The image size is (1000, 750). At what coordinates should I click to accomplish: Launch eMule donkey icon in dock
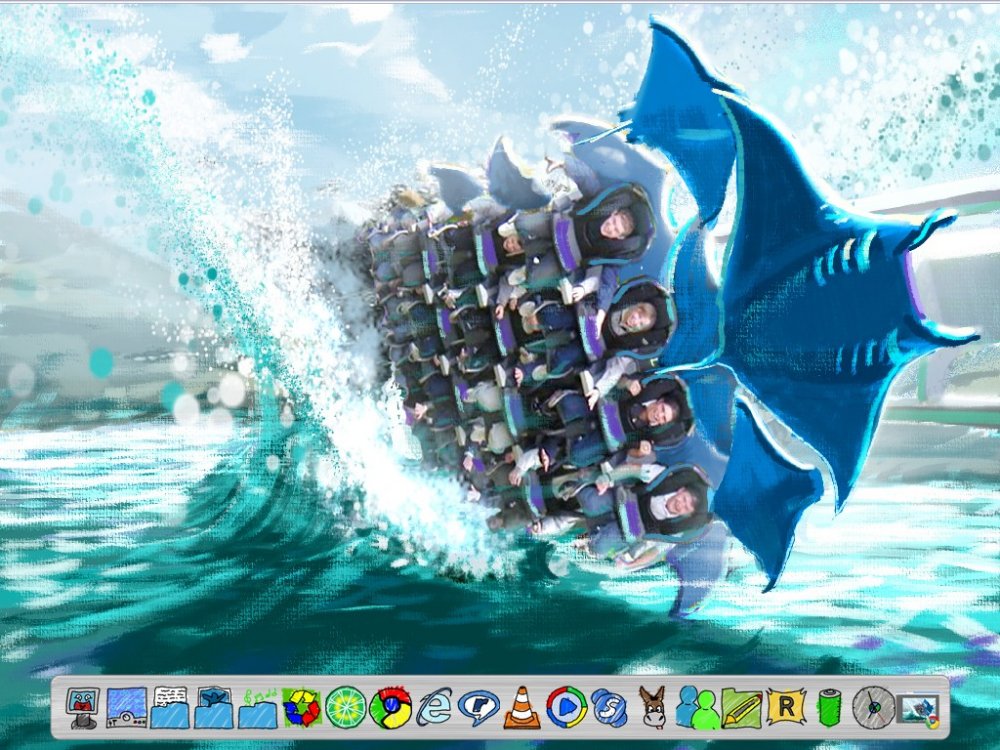tap(652, 707)
